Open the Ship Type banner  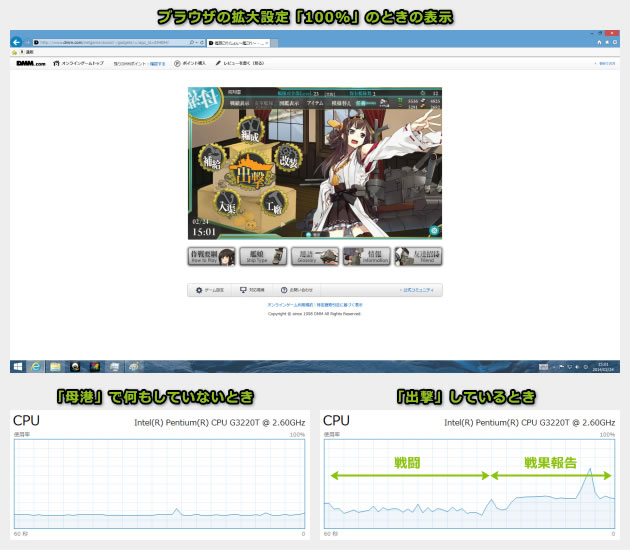point(263,256)
